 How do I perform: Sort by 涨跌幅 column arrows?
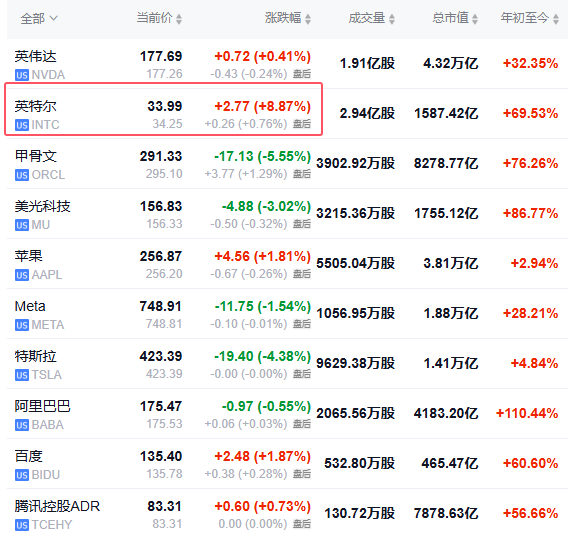point(308,18)
